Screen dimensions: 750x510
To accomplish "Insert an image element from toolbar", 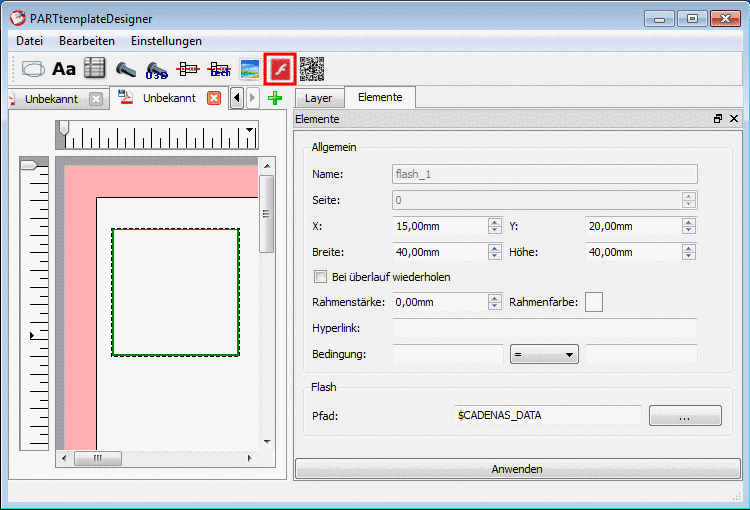I will coord(250,69).
